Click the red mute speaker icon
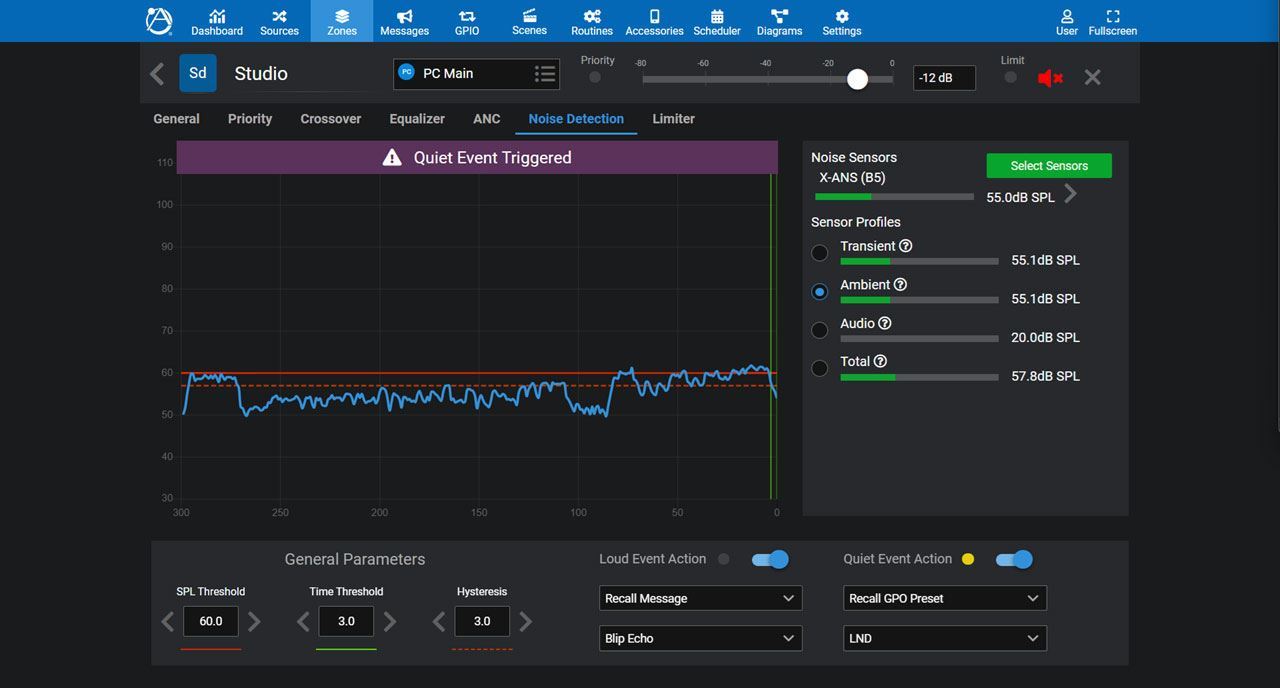Viewport: 1280px width, 688px height. pos(1049,77)
